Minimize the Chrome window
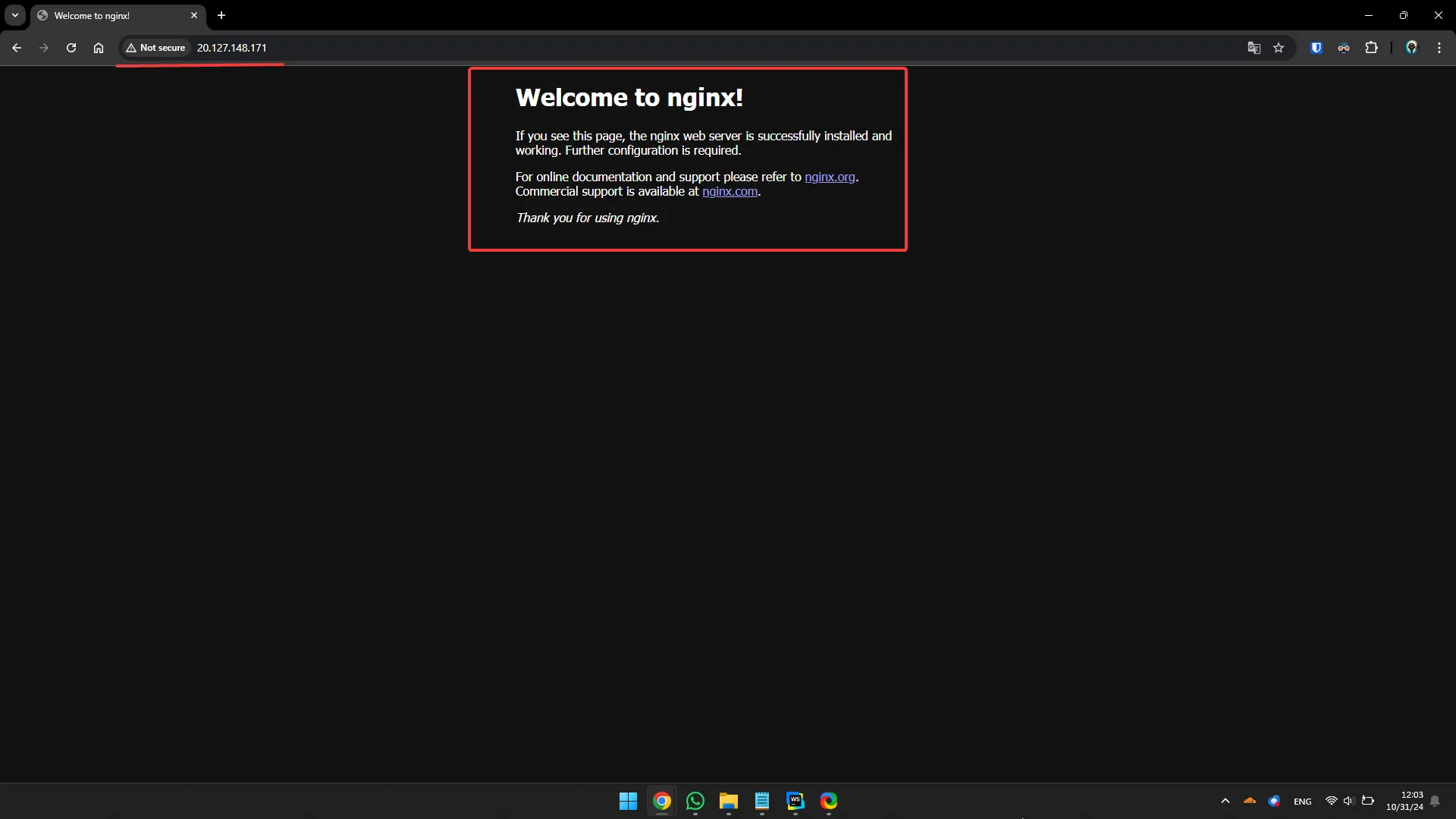This screenshot has height=819, width=1456. coord(1369,15)
